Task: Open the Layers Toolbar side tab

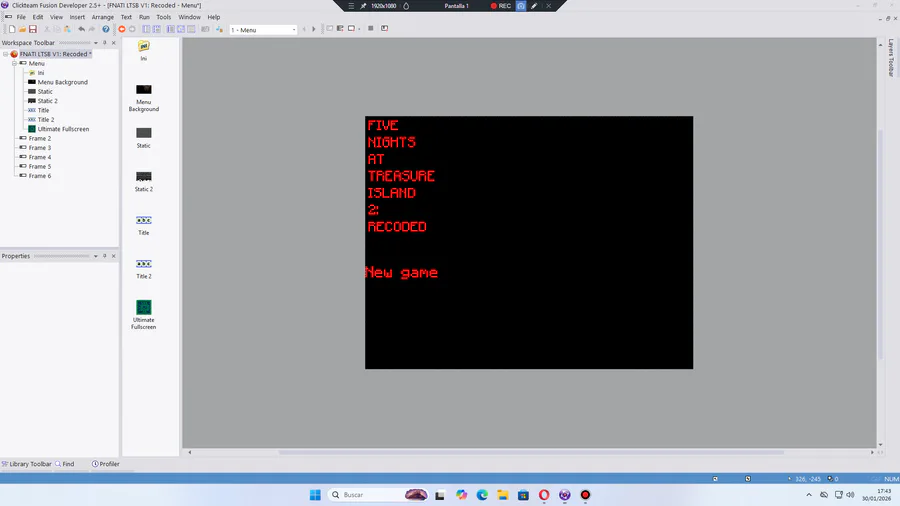Action: [891, 57]
